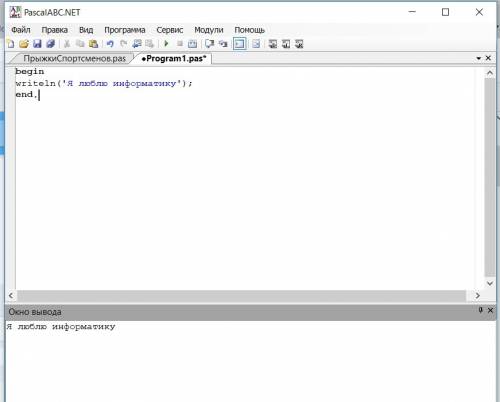Switch to the ПрыжкиСпортсменов.pas tab
Image resolution: width=500 pixels, height=402 pixels.
point(75,58)
